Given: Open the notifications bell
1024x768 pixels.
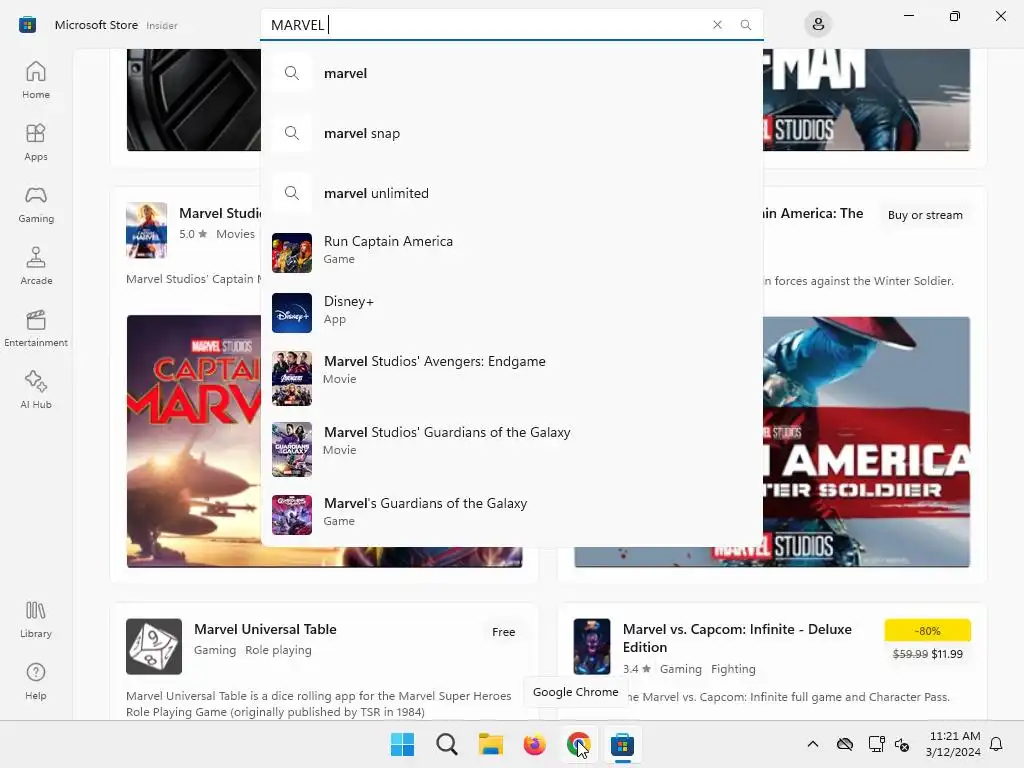Looking at the screenshot, I should pyautogui.click(x=997, y=744).
